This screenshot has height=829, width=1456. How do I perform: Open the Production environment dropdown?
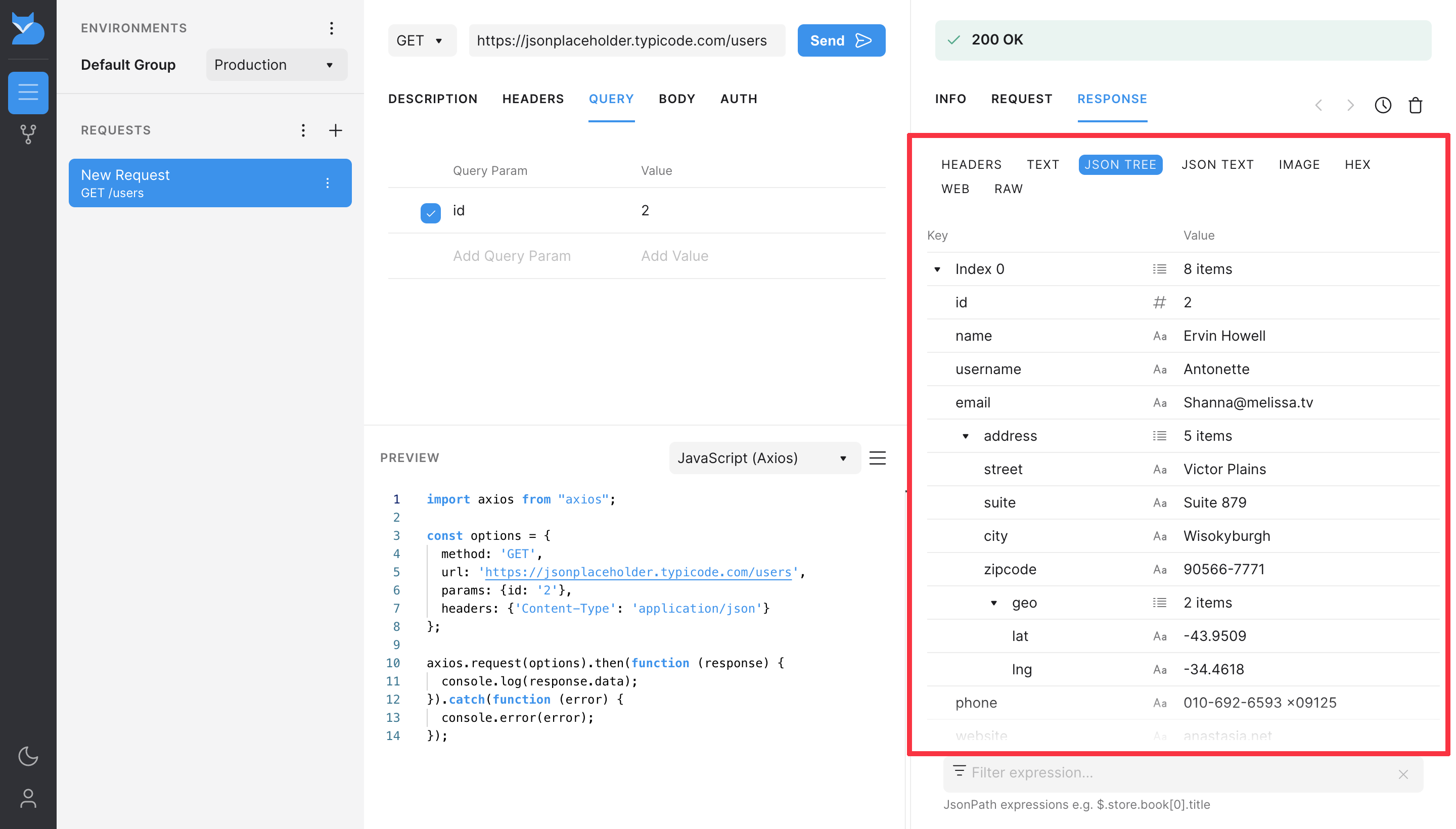point(276,65)
